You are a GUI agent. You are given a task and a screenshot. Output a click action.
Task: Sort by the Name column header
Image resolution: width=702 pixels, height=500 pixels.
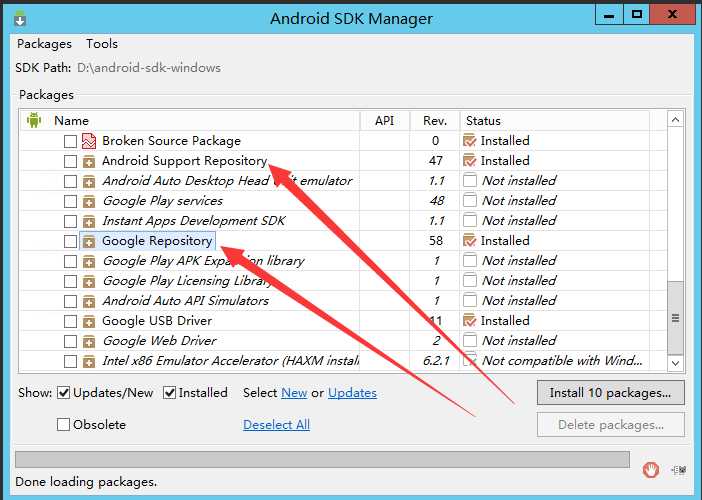pos(189,120)
